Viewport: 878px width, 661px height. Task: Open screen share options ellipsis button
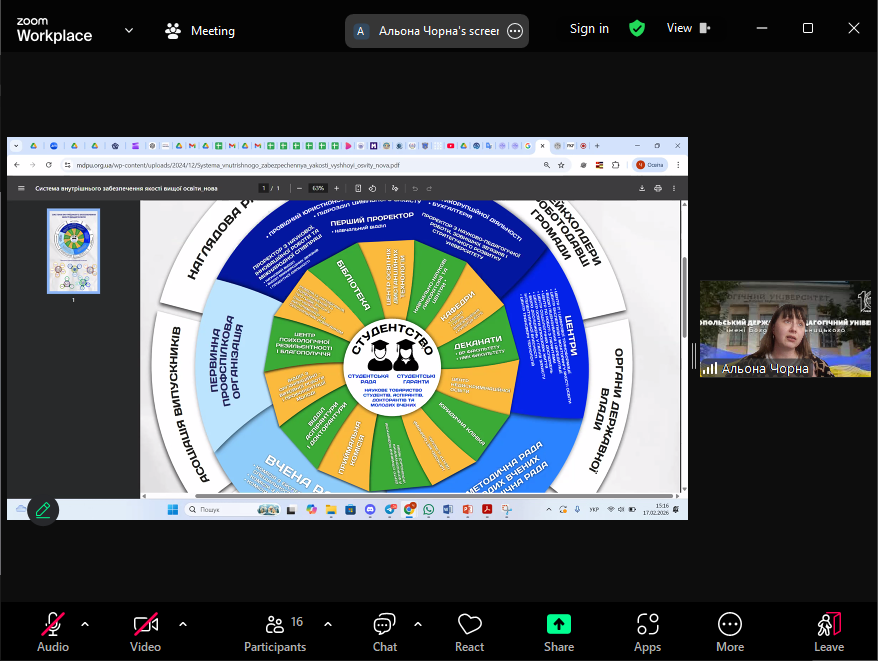[x=515, y=31]
